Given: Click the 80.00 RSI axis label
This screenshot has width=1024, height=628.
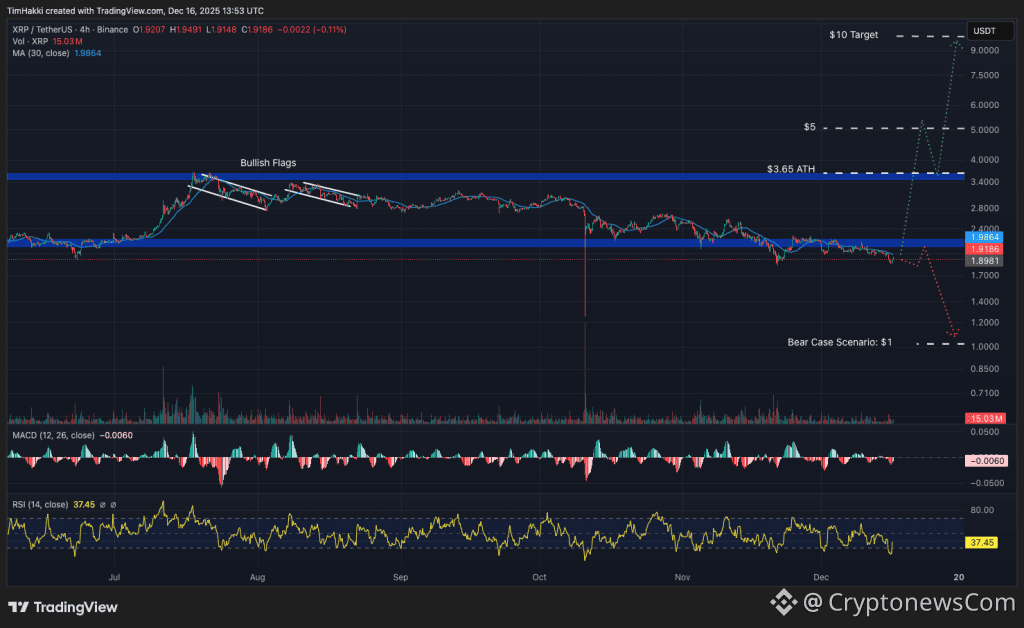Looking at the screenshot, I should click(982, 510).
